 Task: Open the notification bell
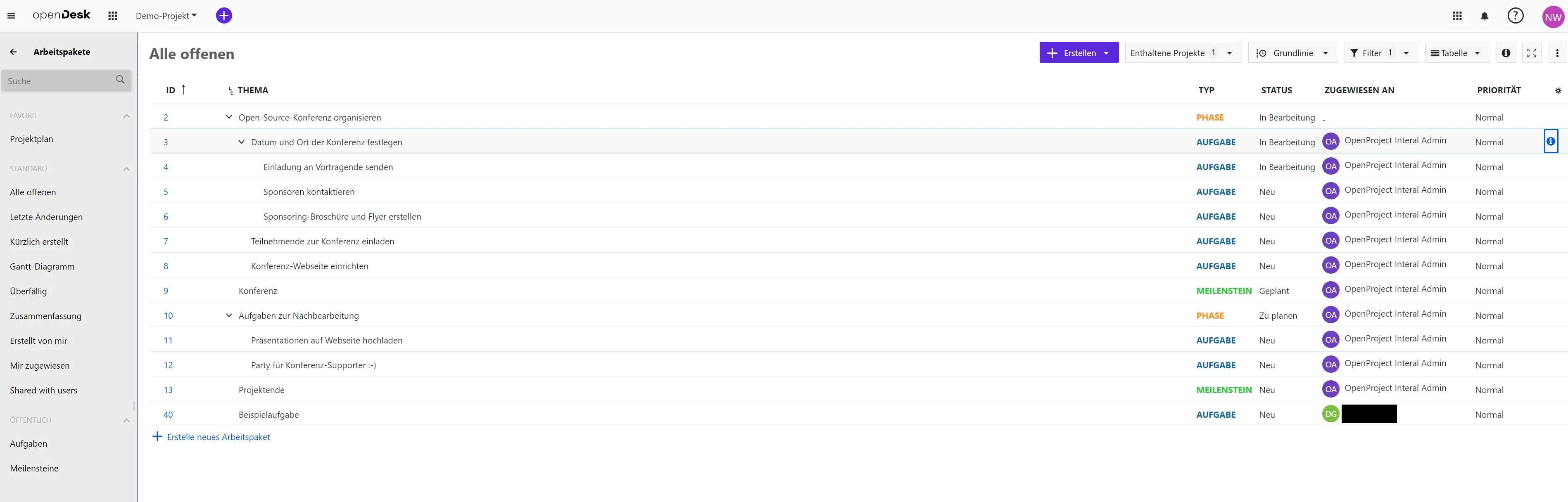coord(1484,17)
